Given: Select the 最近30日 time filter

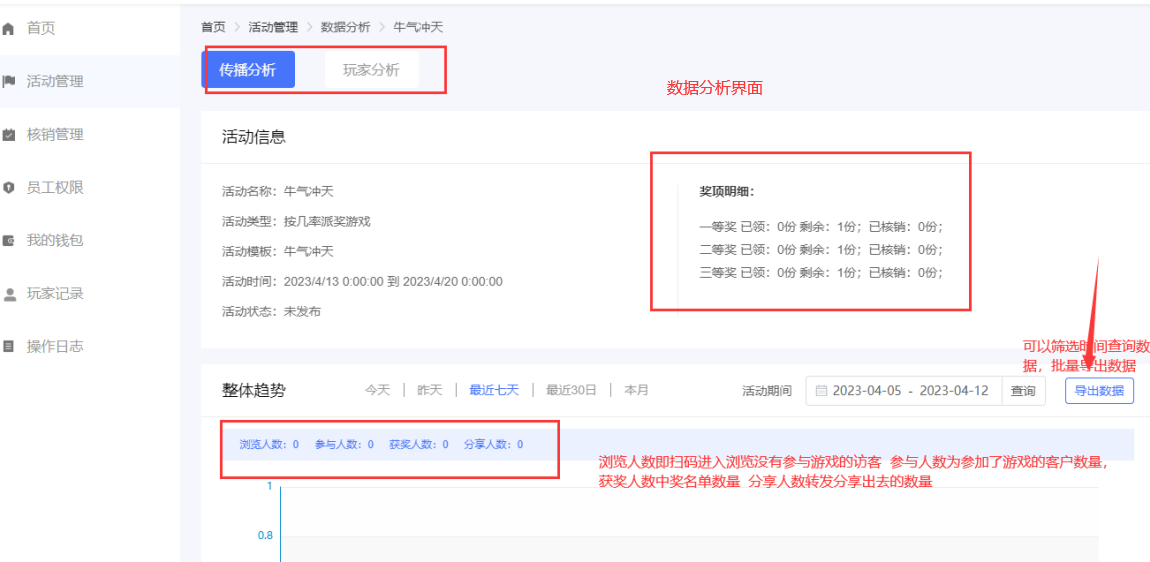Looking at the screenshot, I should [x=570, y=391].
